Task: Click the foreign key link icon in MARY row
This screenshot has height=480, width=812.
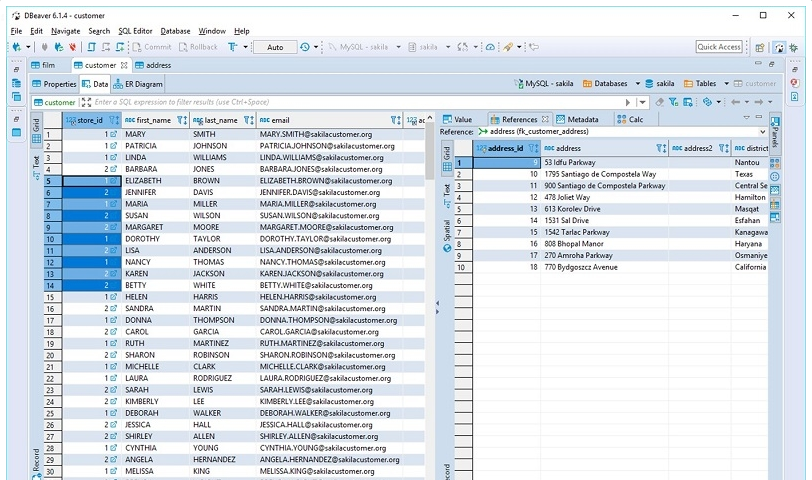Action: click(x=113, y=134)
